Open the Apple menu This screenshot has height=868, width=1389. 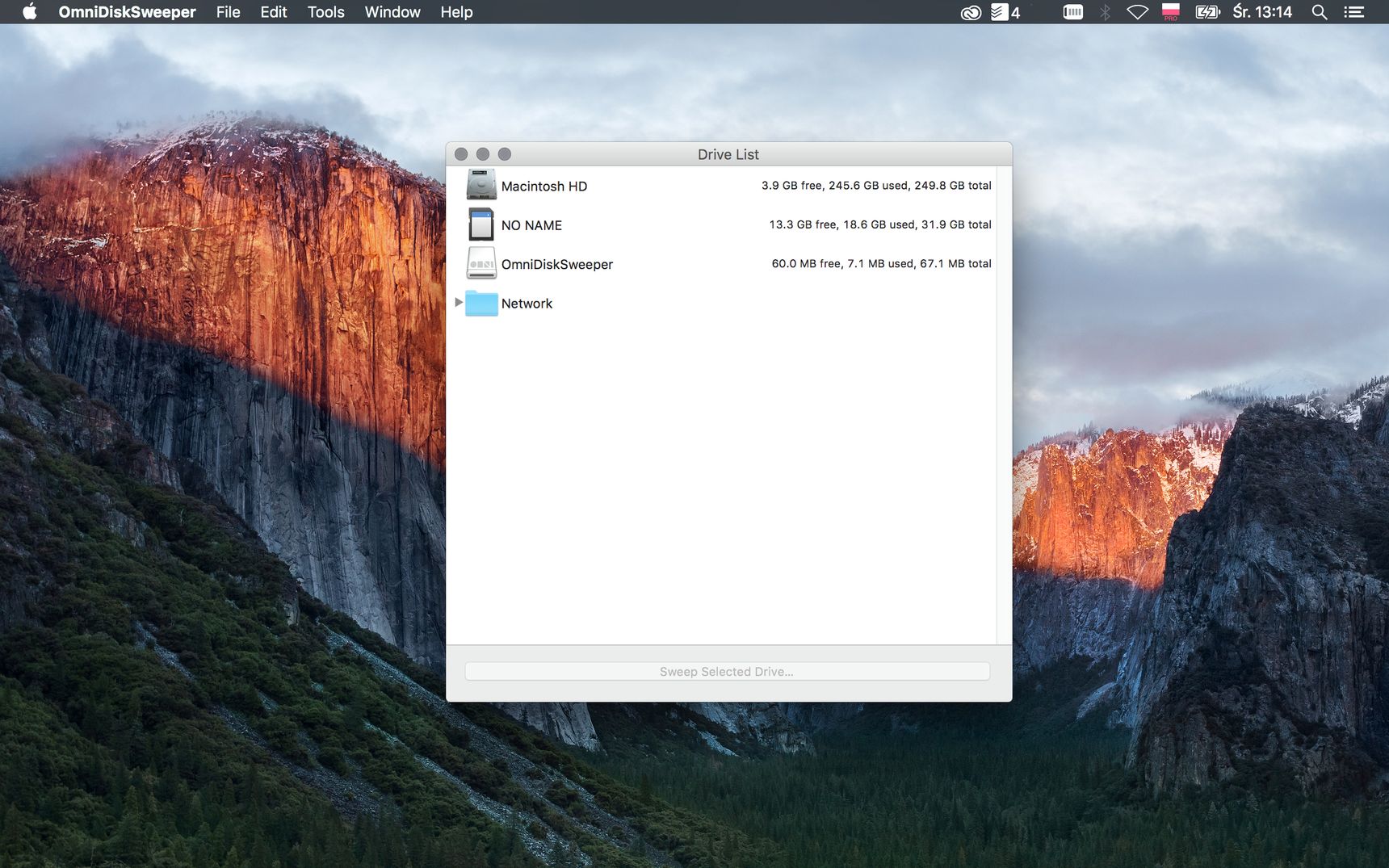pyautogui.click(x=30, y=11)
